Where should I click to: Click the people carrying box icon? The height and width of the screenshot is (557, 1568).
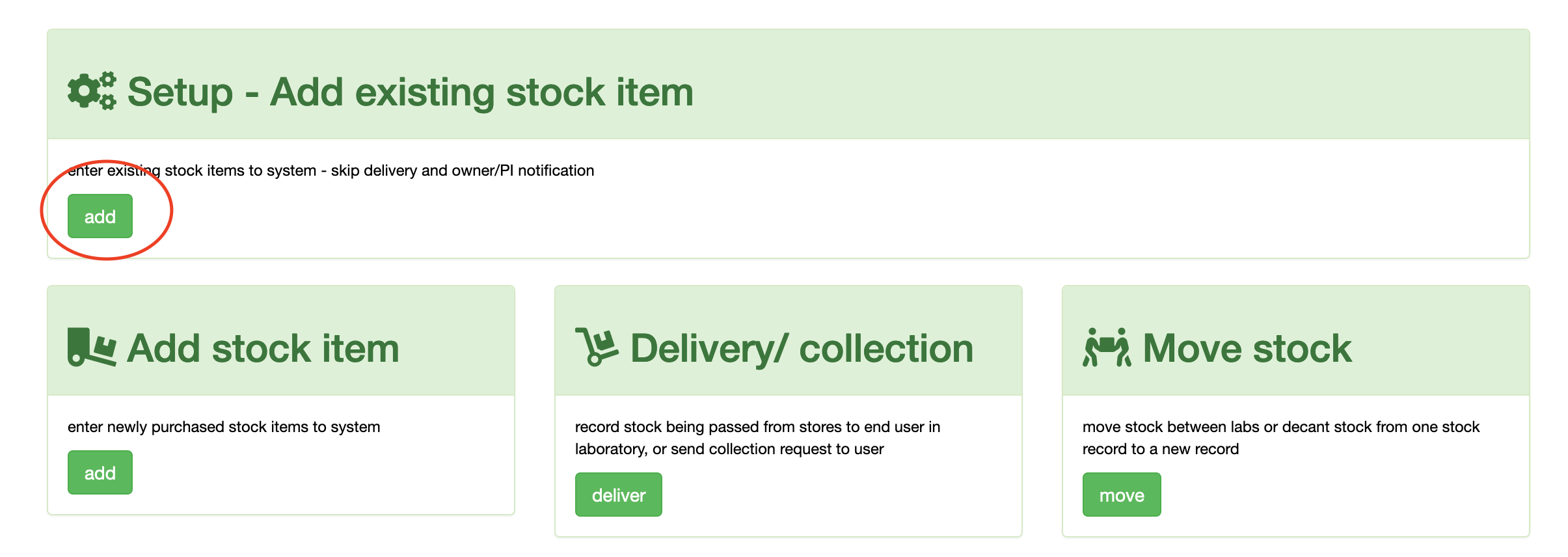pos(1106,347)
